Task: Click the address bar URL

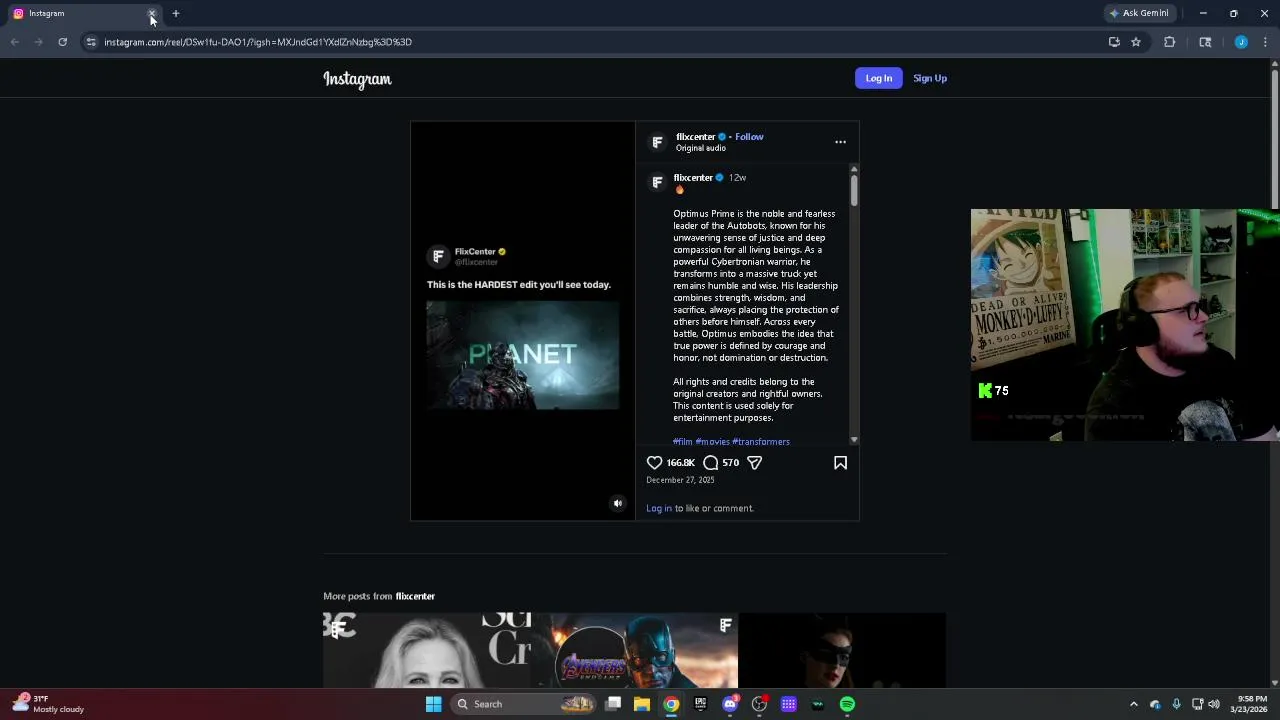Action: (258, 42)
